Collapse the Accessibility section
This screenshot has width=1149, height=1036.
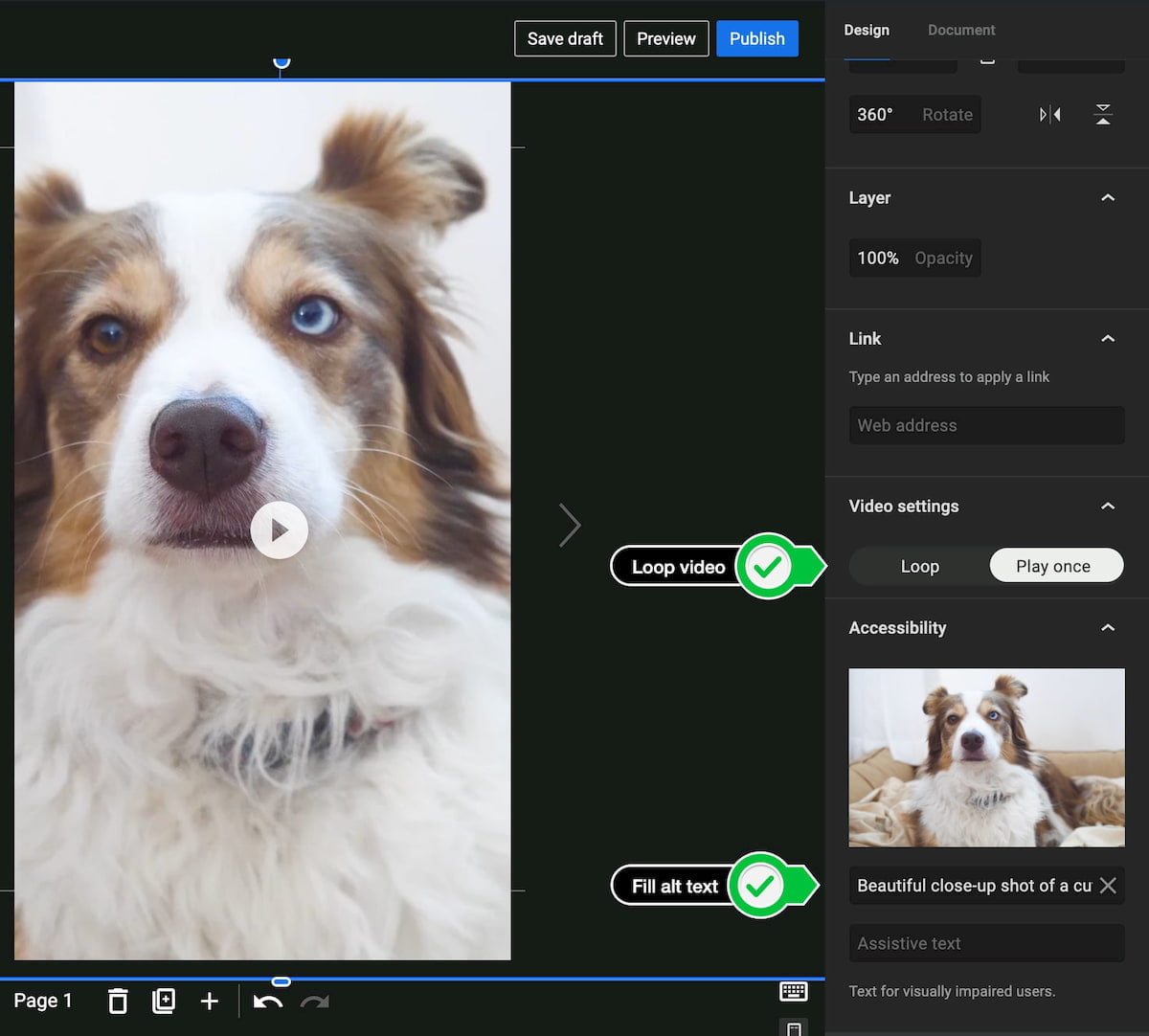point(1108,628)
